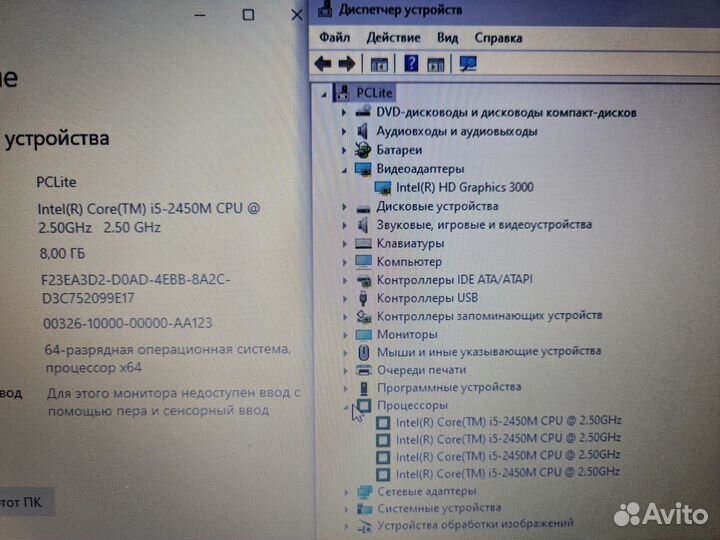Image resolution: width=720 pixels, height=540 pixels.
Task: Click device ID F23EA3D2-D0AD-4EBB text
Action: pos(136,289)
